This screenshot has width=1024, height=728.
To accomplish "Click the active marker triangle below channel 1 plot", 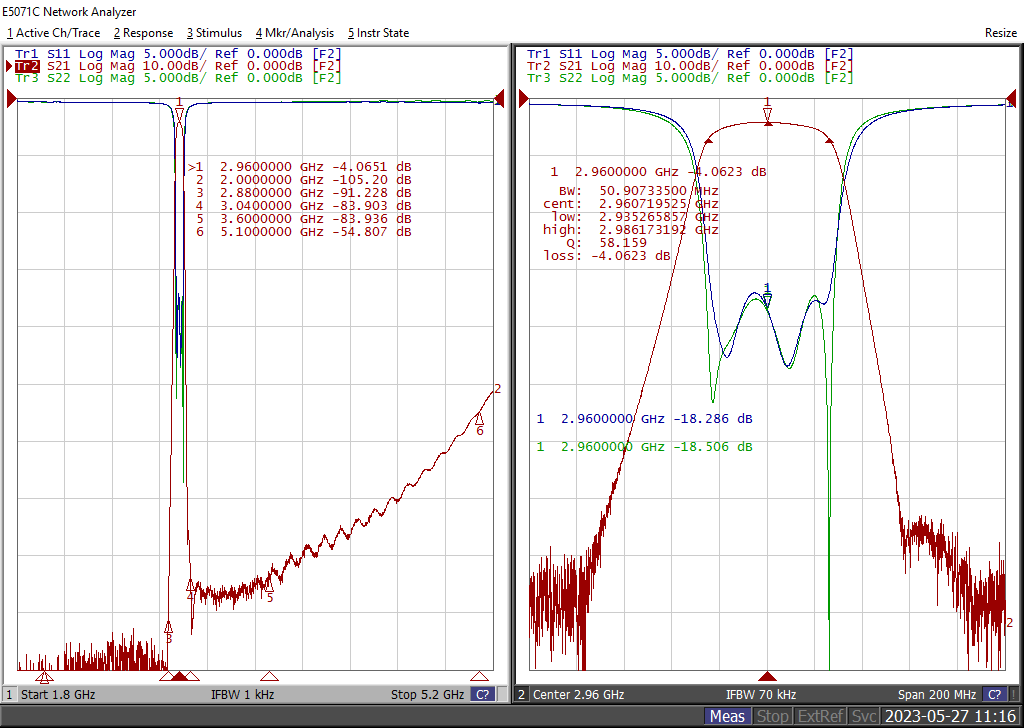I will coord(179,677).
